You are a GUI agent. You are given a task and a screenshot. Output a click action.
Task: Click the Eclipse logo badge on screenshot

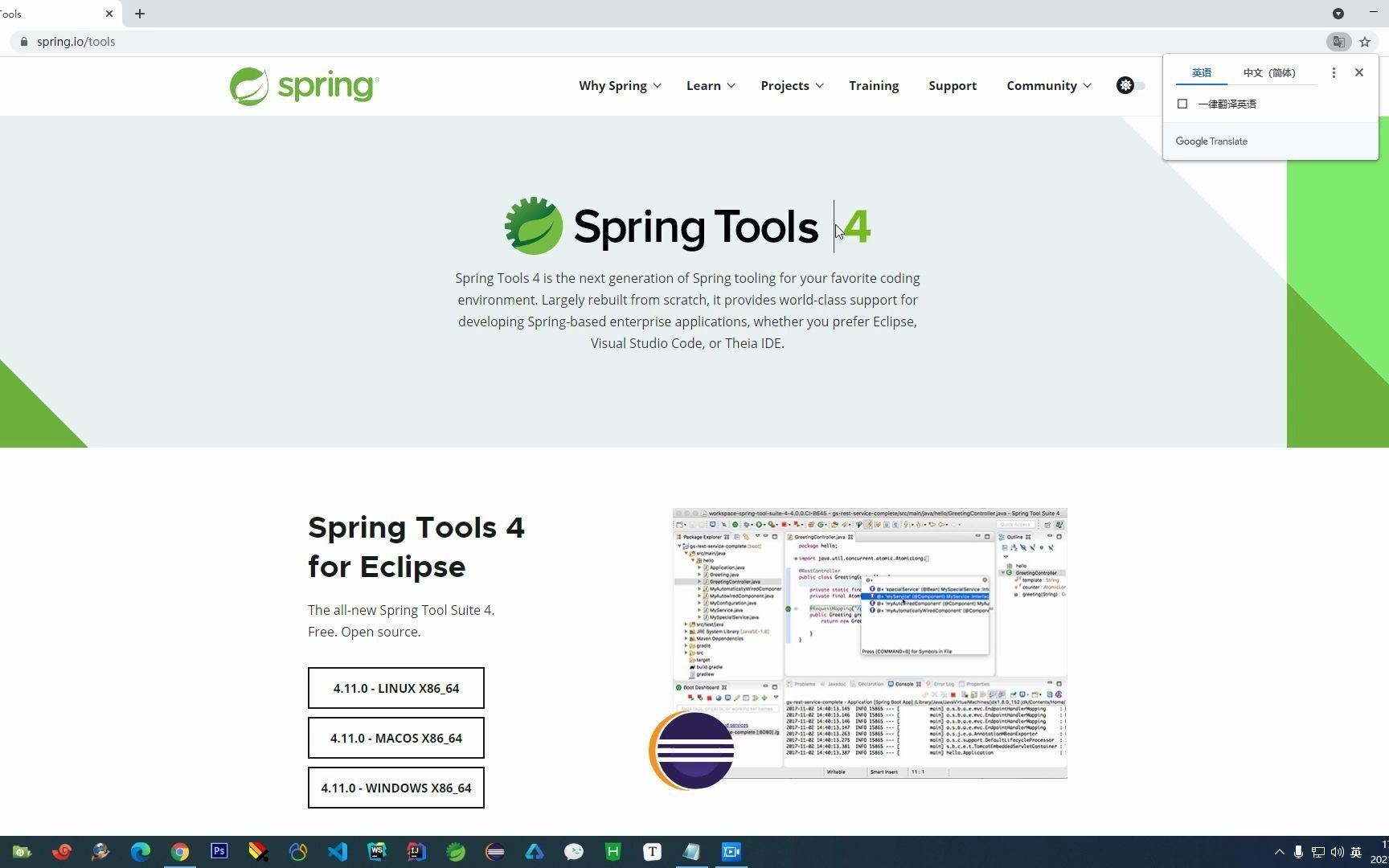click(x=692, y=750)
